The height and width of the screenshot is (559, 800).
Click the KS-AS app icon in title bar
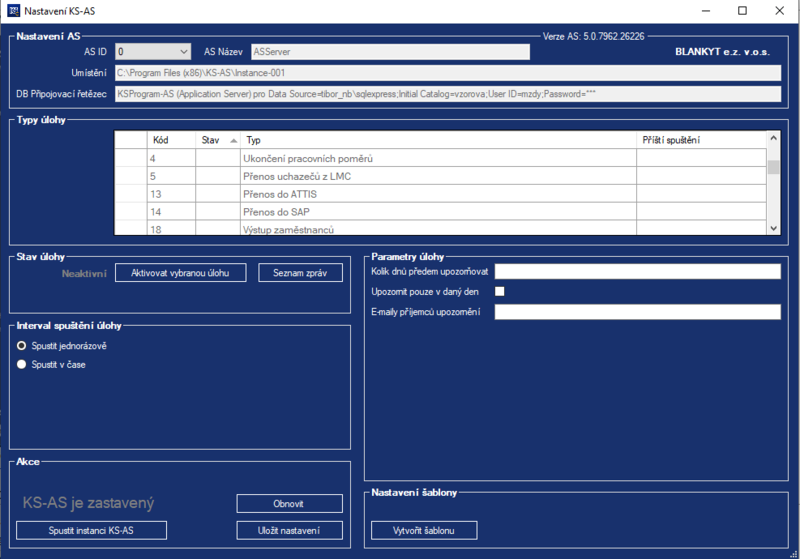pyautogui.click(x=13, y=11)
